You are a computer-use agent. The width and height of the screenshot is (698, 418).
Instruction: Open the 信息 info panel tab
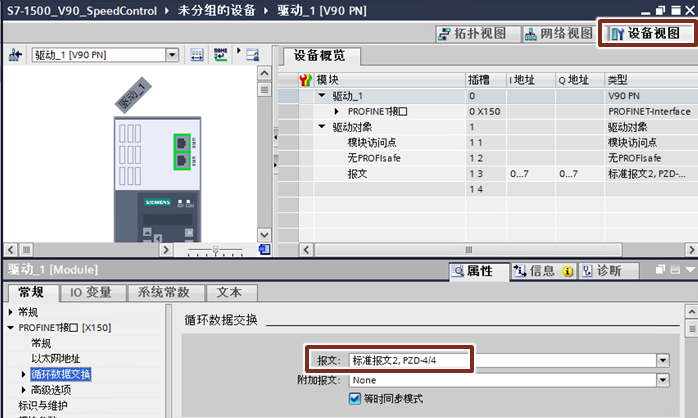(x=542, y=271)
